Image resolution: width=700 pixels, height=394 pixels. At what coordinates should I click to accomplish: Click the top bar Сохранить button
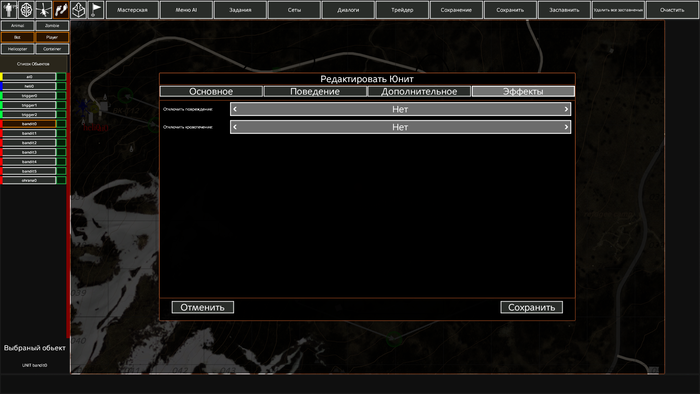click(x=510, y=10)
